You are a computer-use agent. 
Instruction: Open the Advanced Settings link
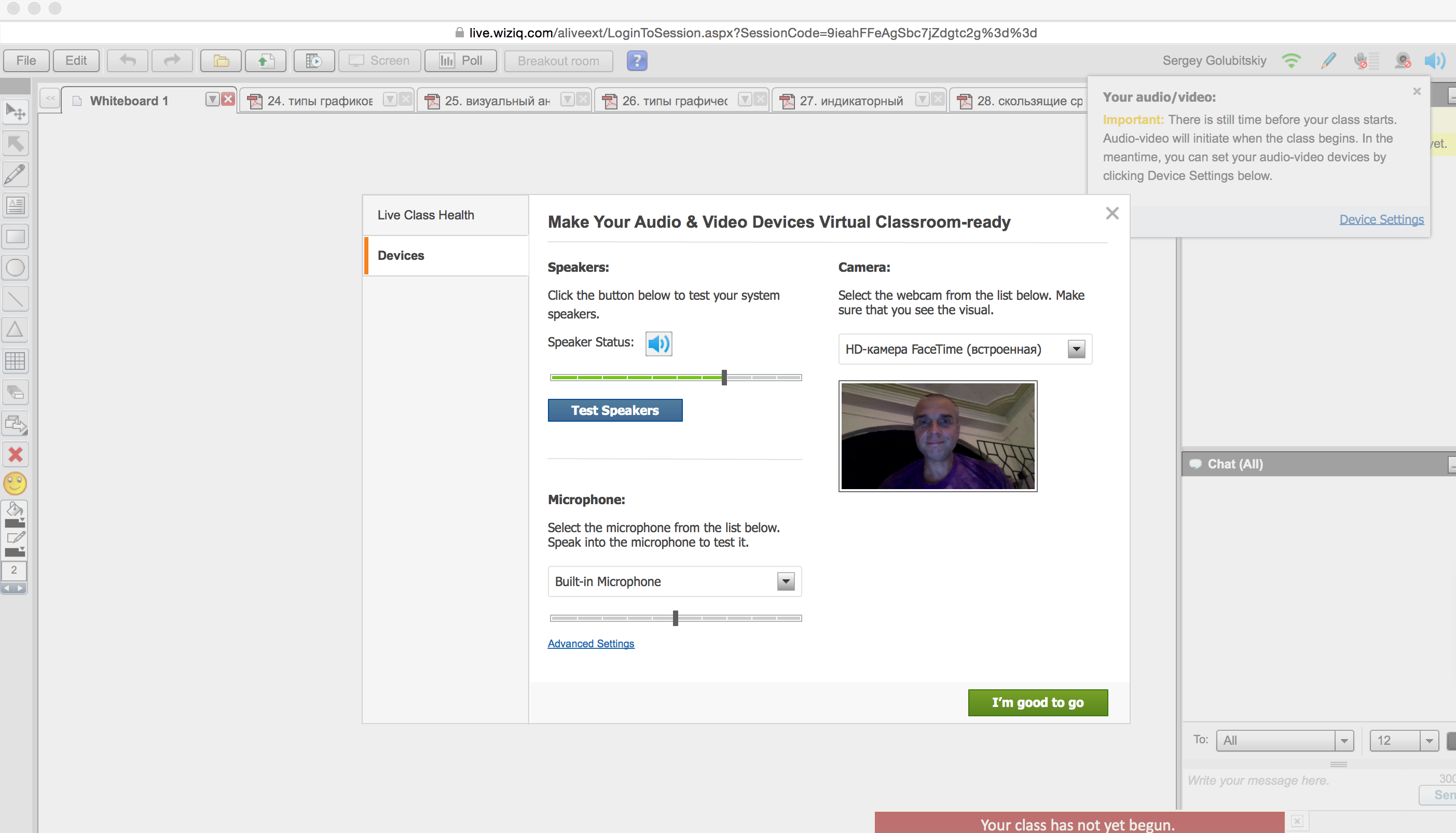coord(590,644)
